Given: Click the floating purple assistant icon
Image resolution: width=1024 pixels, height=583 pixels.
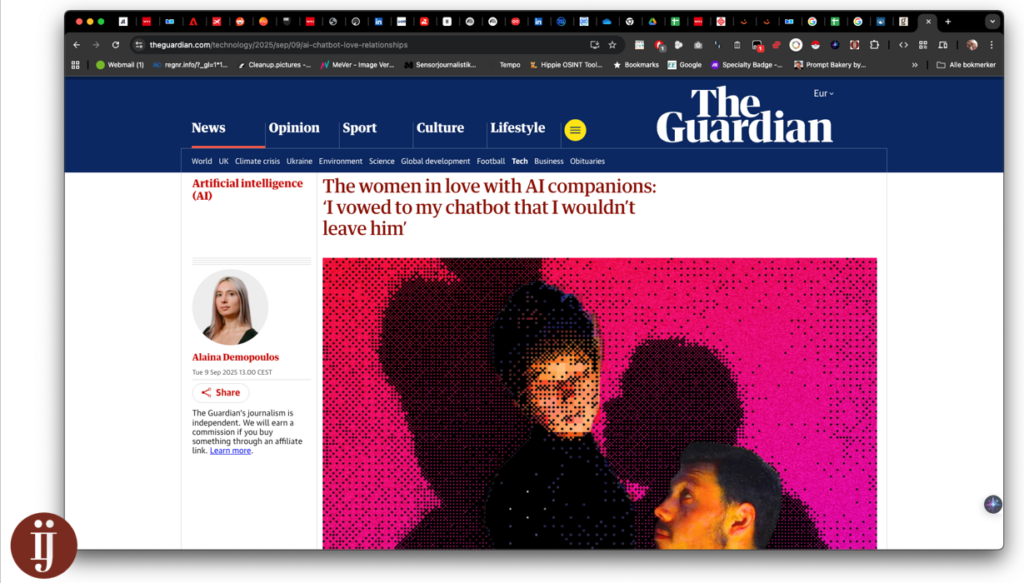Looking at the screenshot, I should point(992,504).
